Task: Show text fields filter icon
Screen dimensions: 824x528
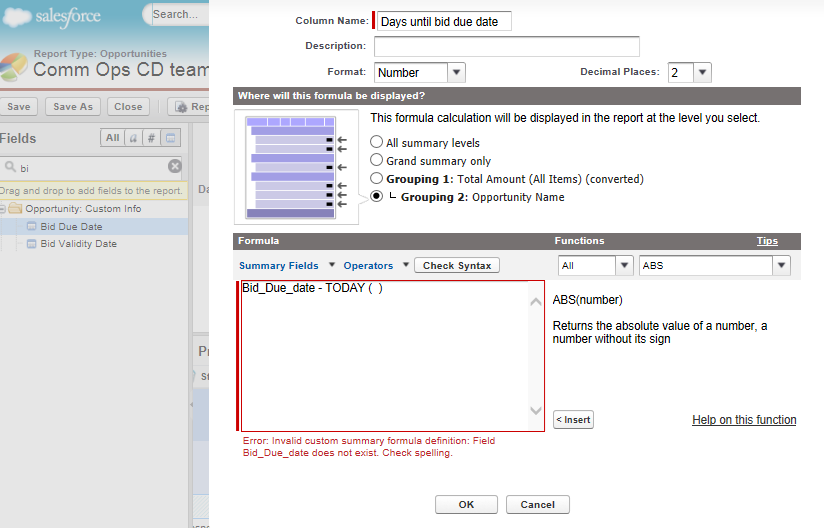Action: pos(133,138)
